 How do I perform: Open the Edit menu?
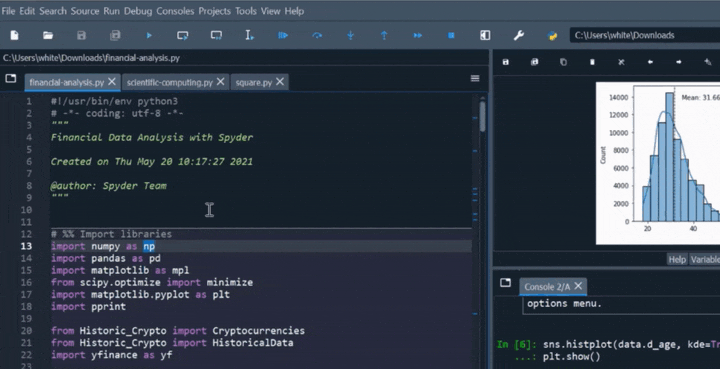coord(27,11)
